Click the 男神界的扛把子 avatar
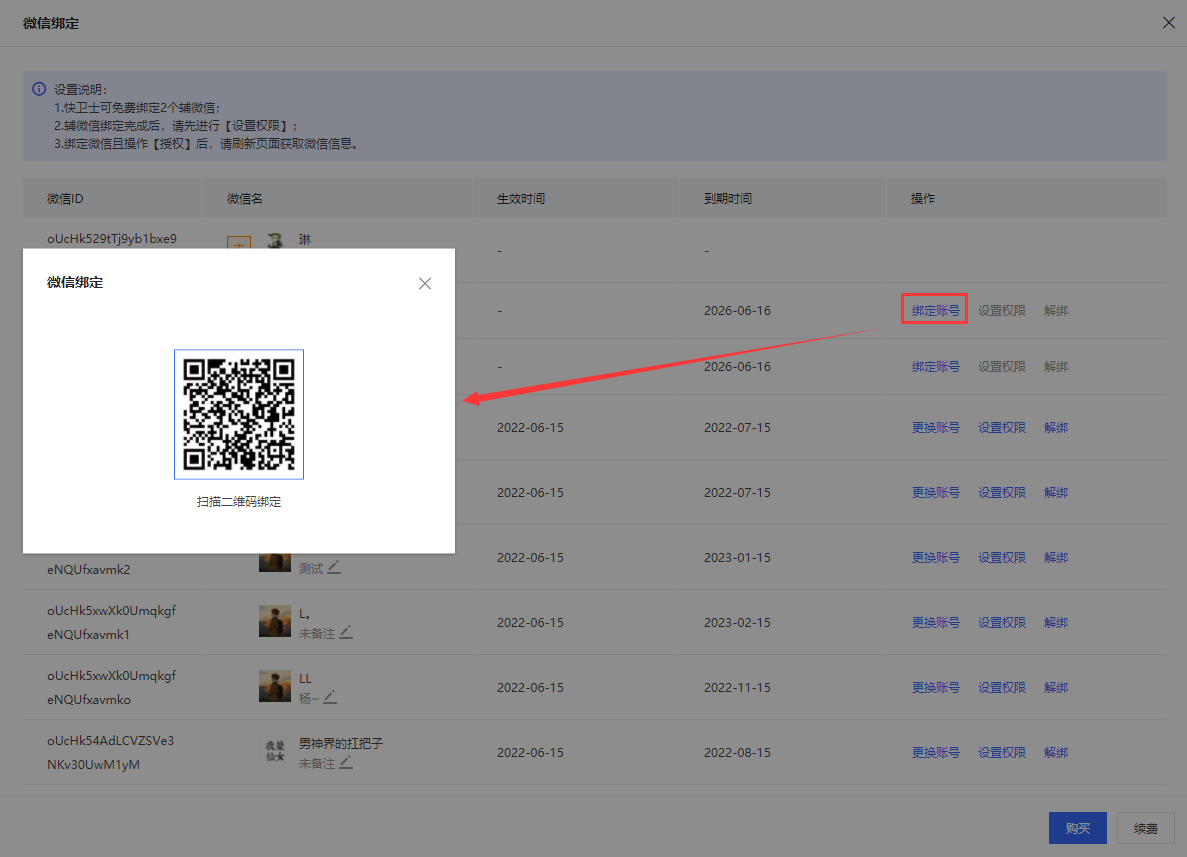The image size is (1187, 857). coord(275,752)
